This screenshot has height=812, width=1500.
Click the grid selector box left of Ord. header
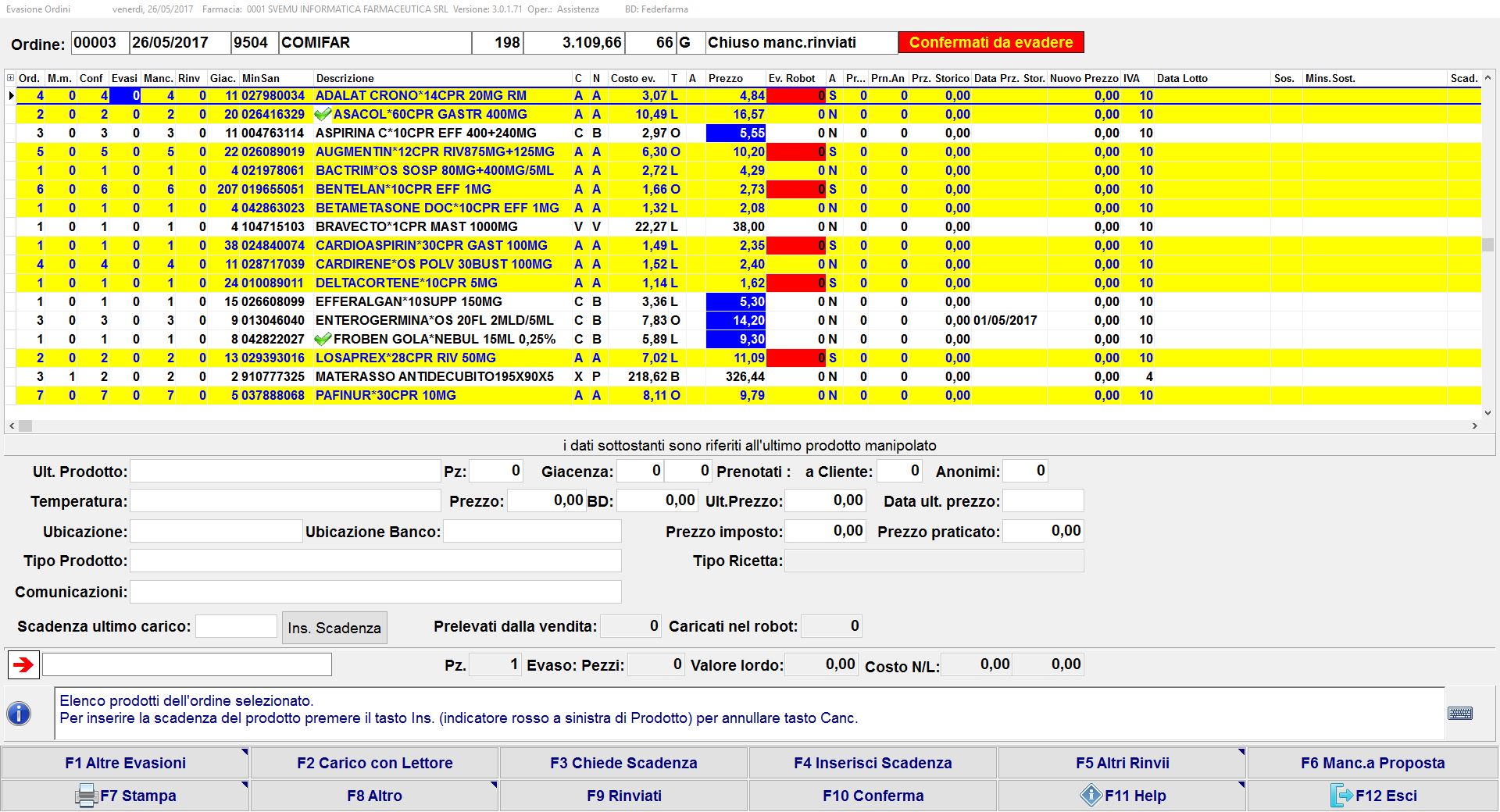(x=10, y=78)
